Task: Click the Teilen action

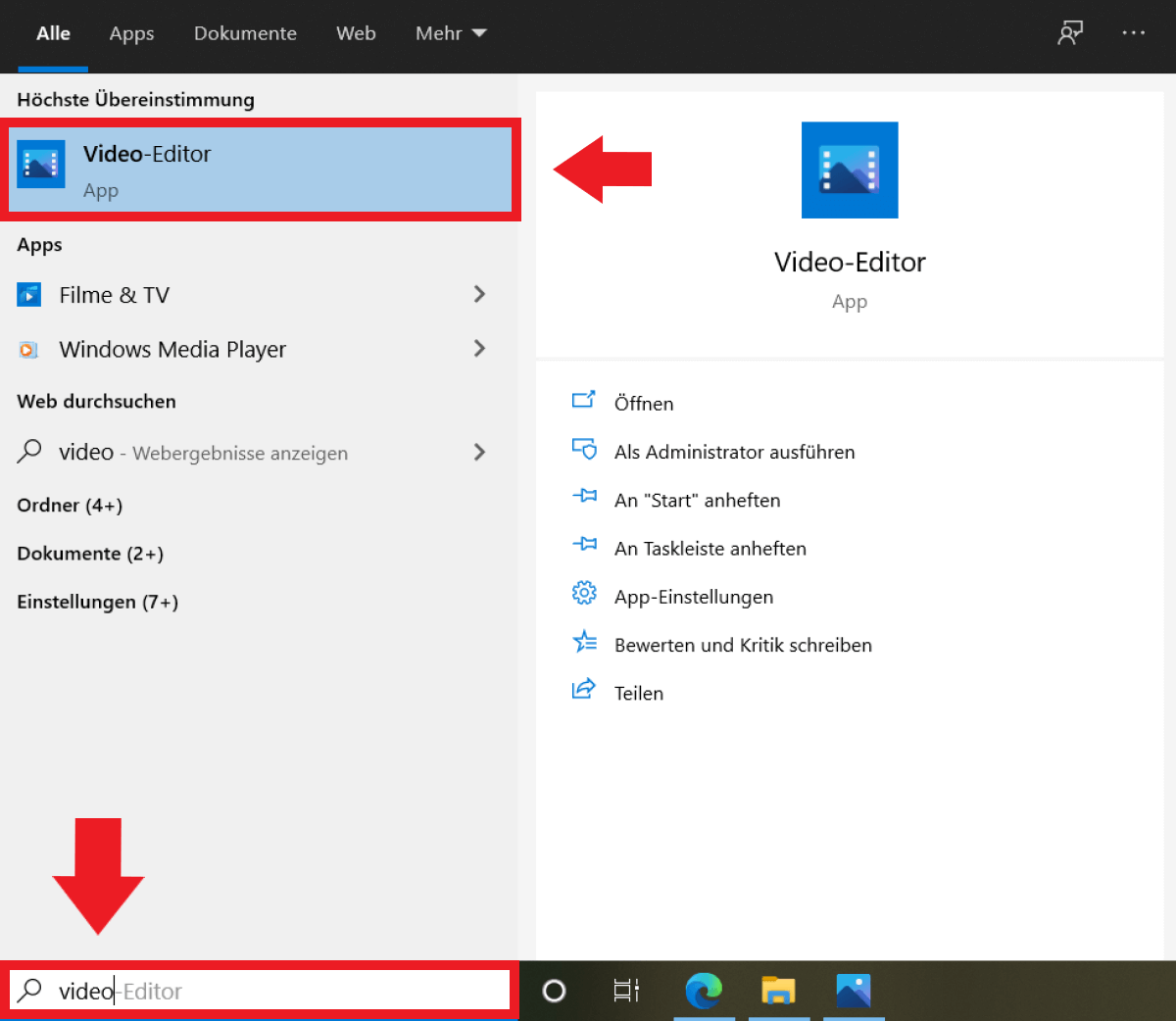Action: (x=639, y=693)
